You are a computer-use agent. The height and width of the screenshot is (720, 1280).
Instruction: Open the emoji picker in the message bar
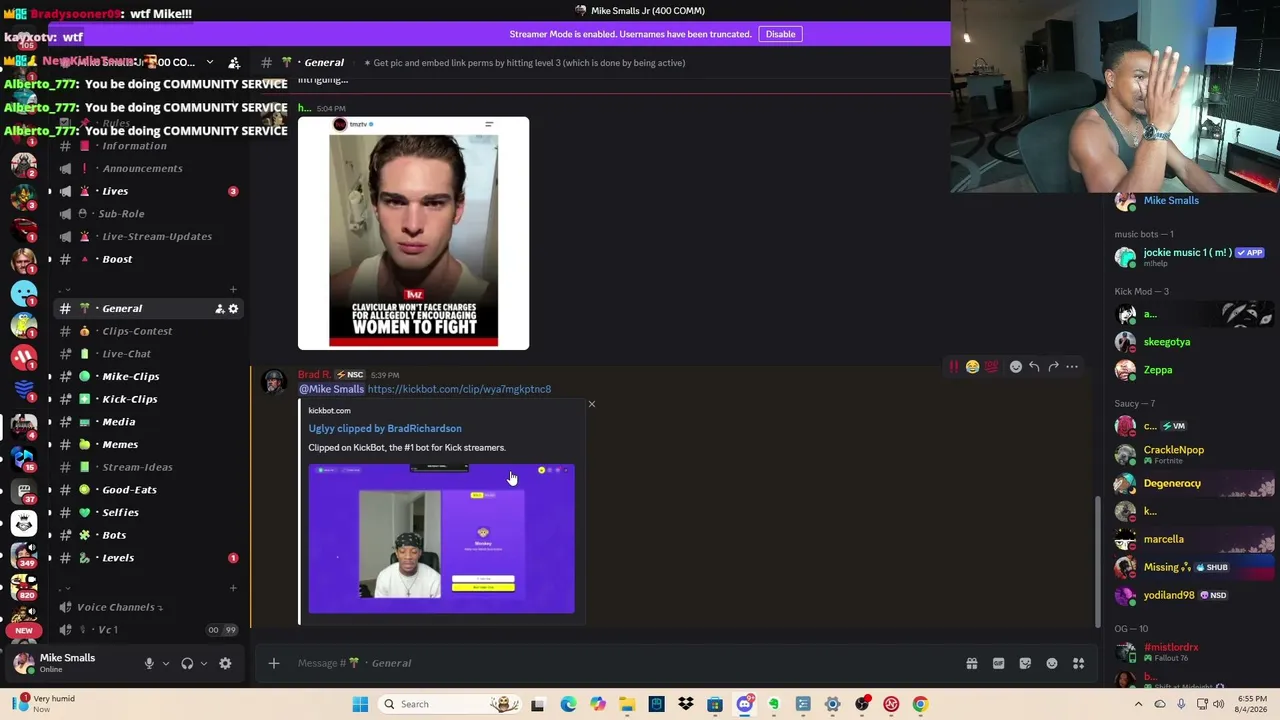(x=1052, y=663)
